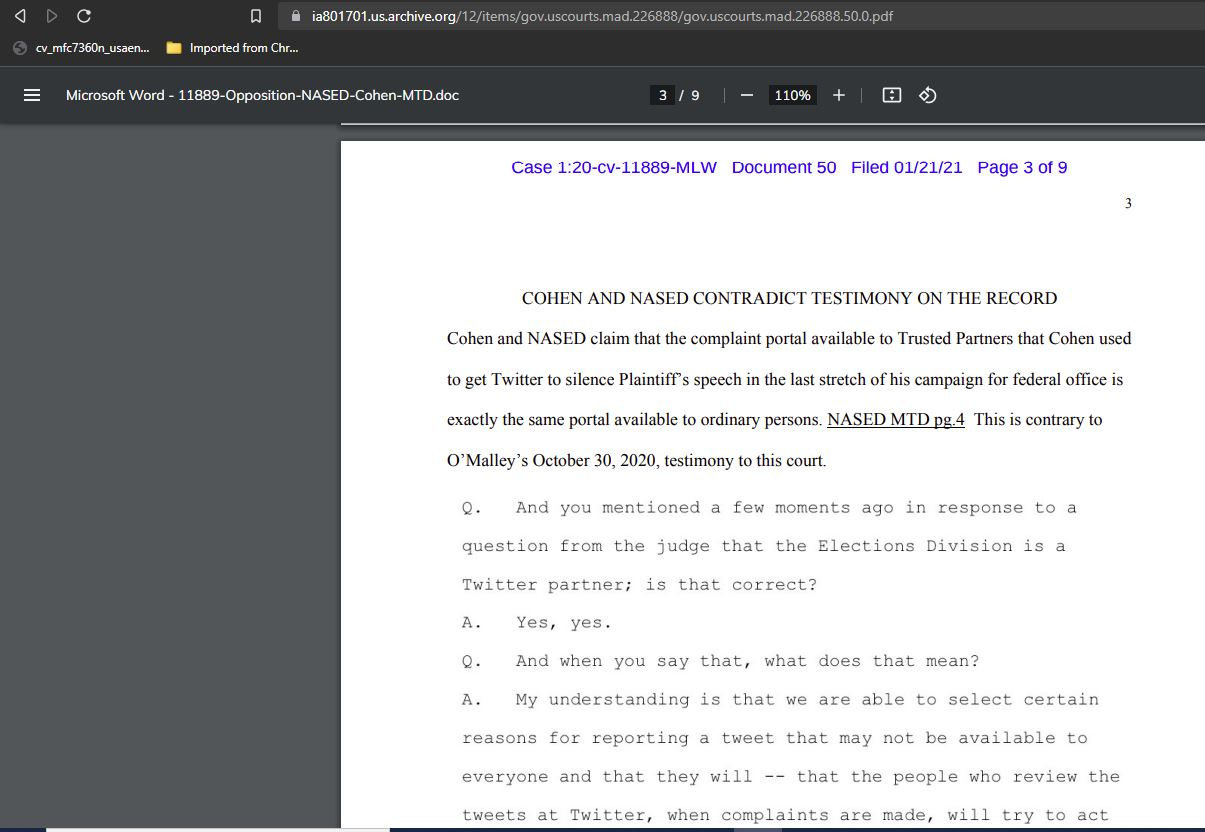Click the total page count 9
The height and width of the screenshot is (832, 1205).
point(695,96)
